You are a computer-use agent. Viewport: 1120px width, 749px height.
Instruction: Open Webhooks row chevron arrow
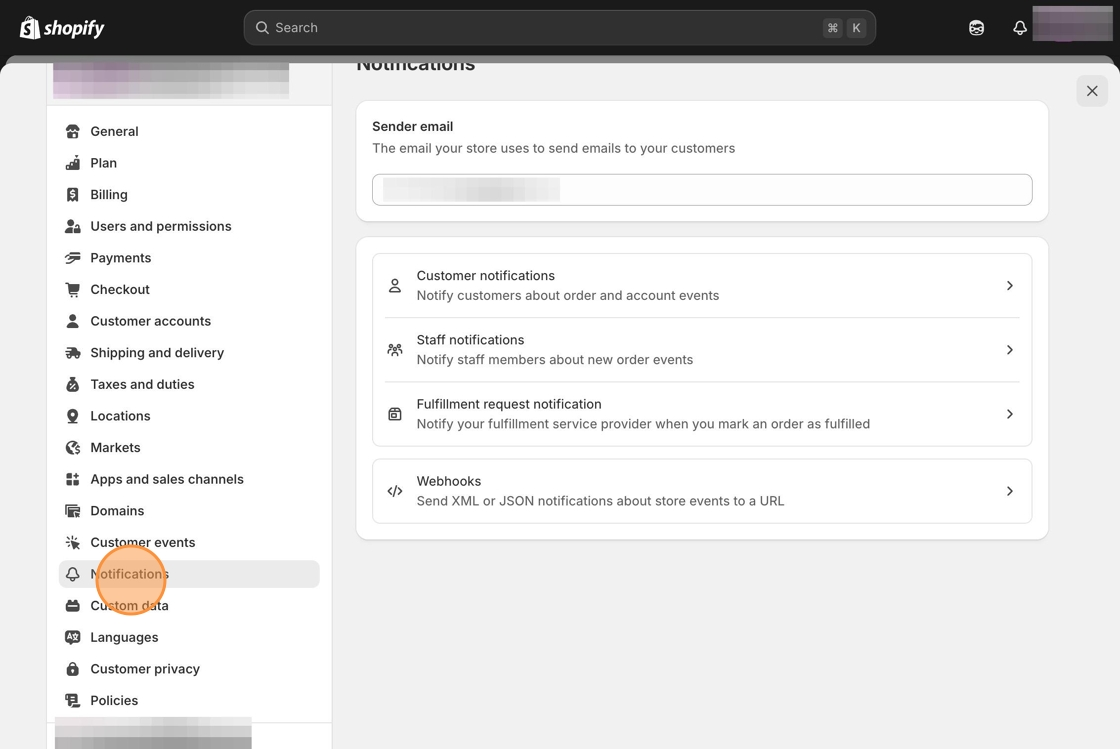click(x=1009, y=491)
